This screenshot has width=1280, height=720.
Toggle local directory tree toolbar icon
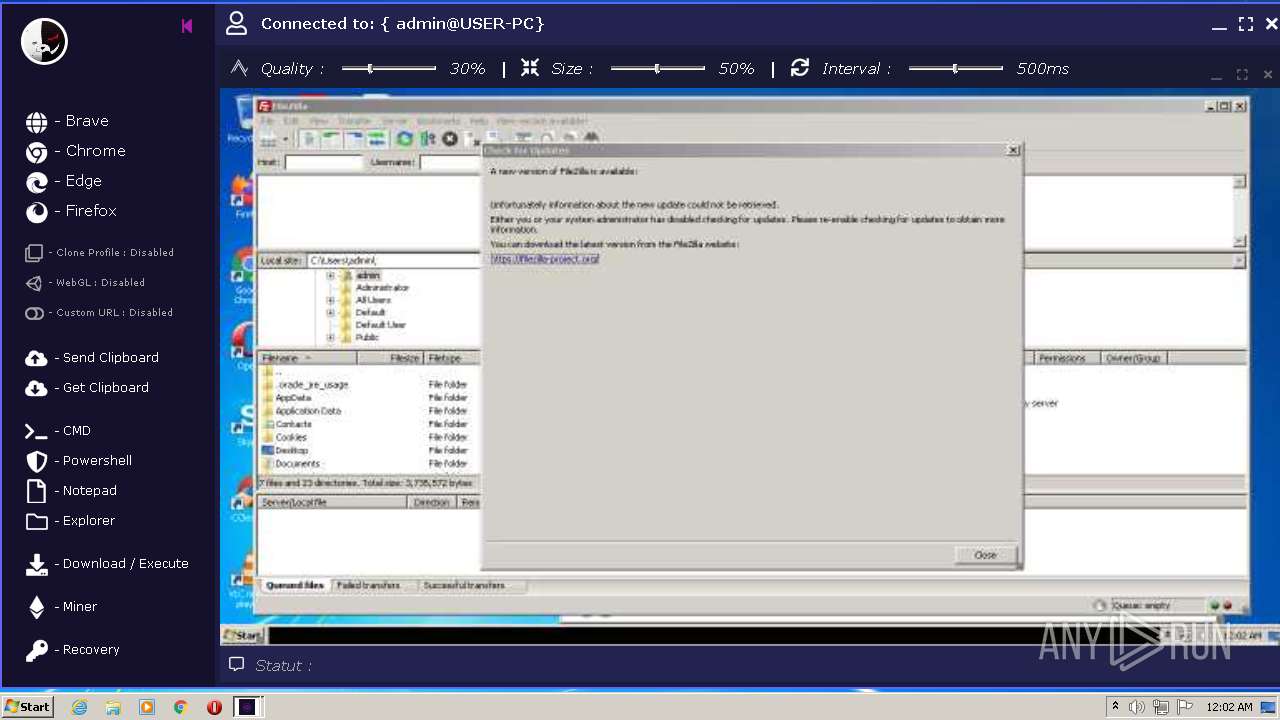(x=331, y=139)
